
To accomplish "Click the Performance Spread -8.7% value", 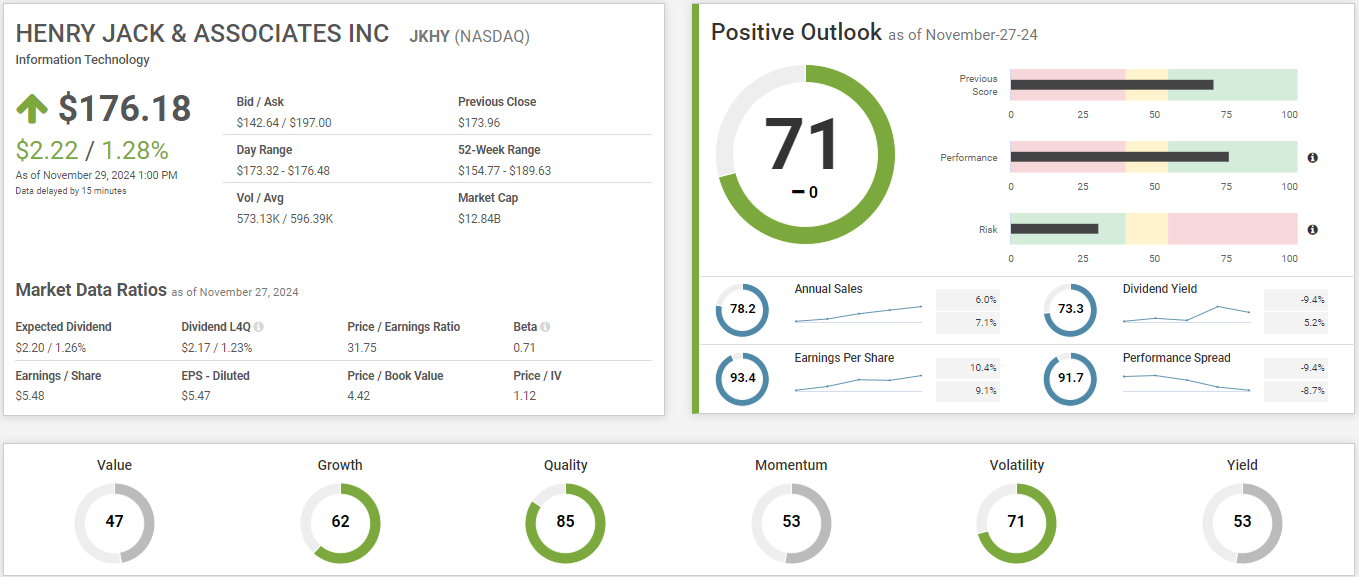I will (1313, 391).
